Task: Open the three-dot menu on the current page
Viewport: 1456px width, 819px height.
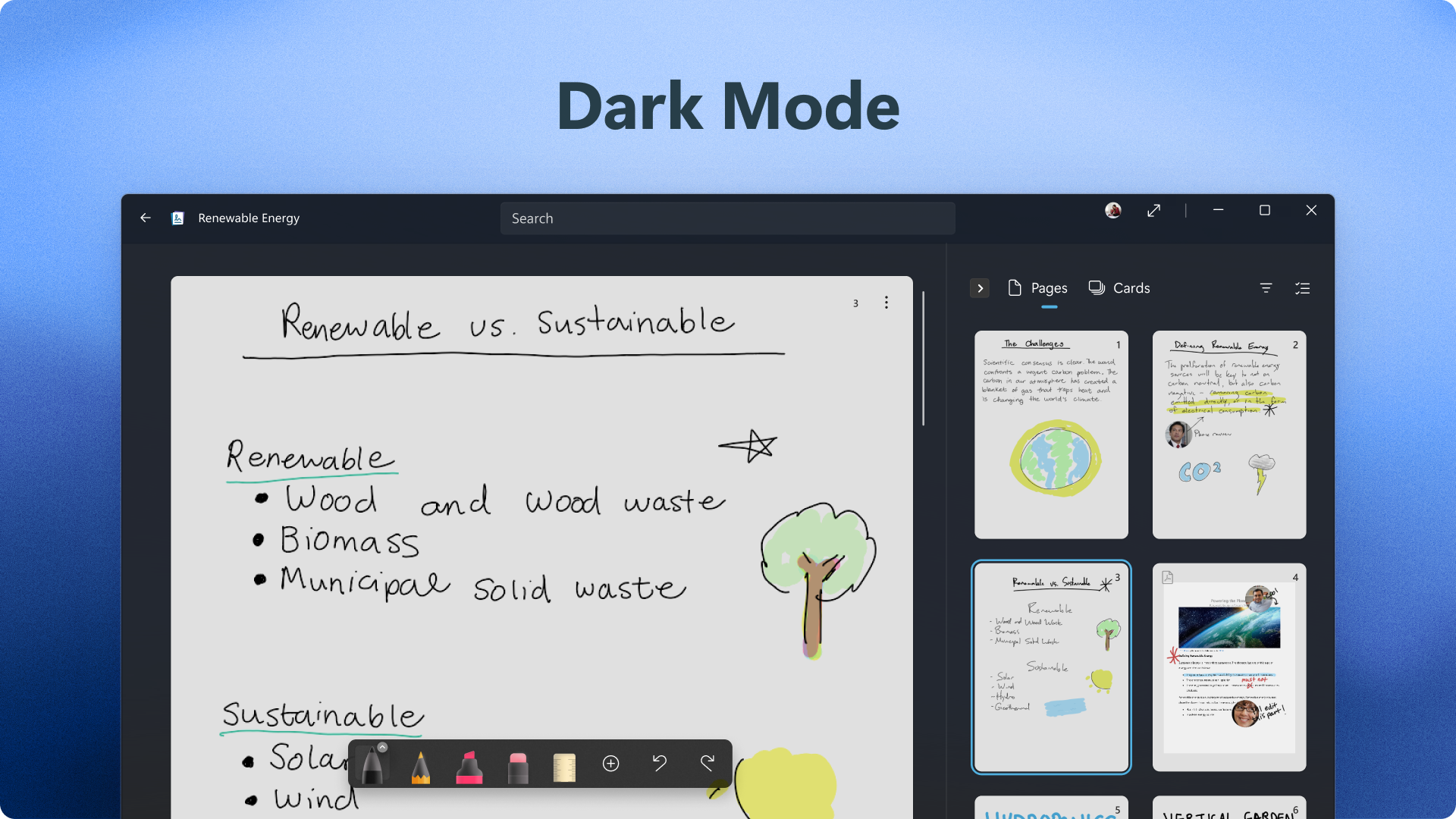Action: (x=886, y=302)
